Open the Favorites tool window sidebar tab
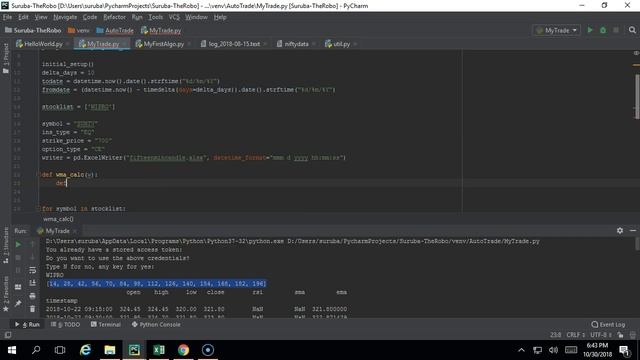 pos(6,293)
